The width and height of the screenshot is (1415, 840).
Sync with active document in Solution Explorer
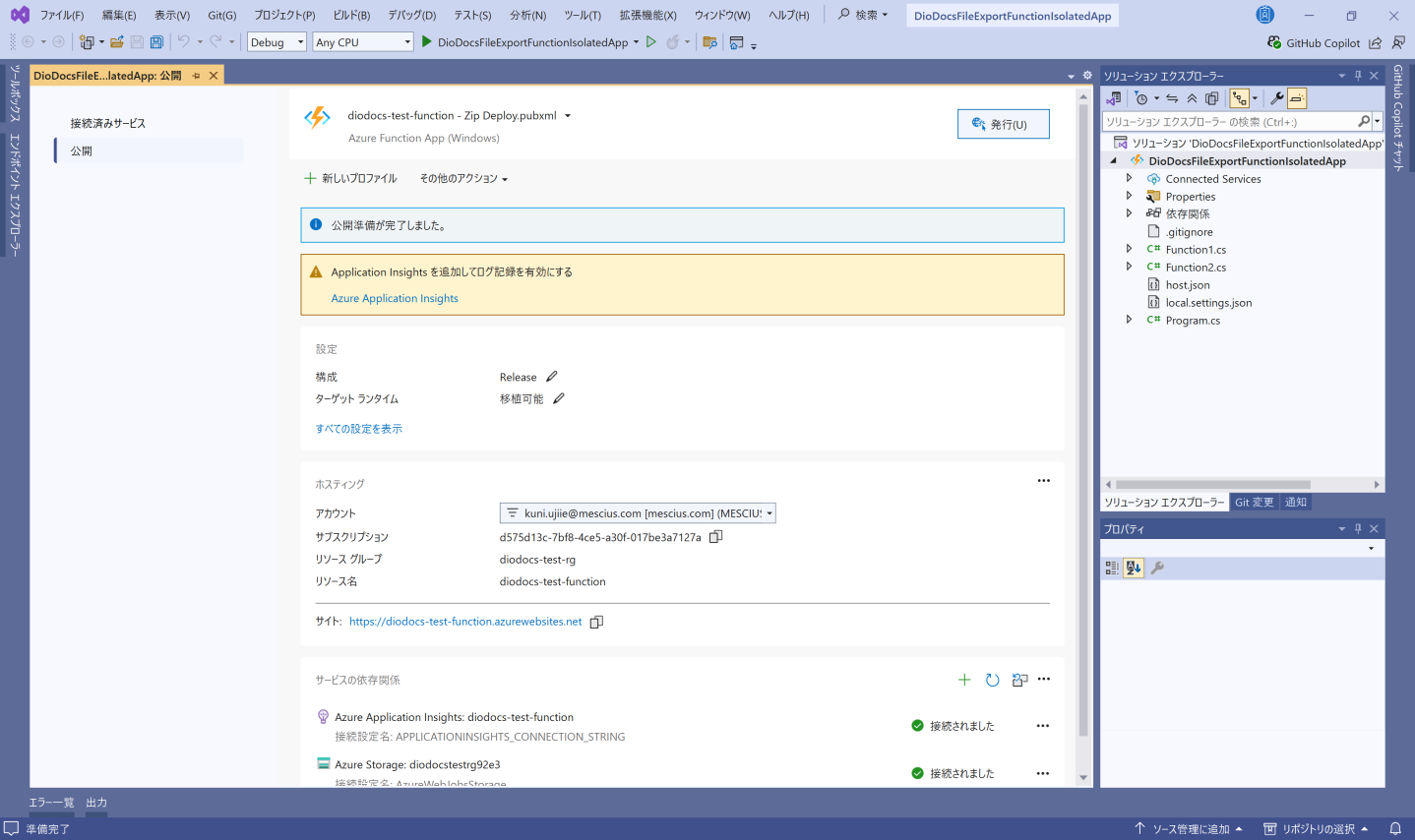click(1172, 98)
